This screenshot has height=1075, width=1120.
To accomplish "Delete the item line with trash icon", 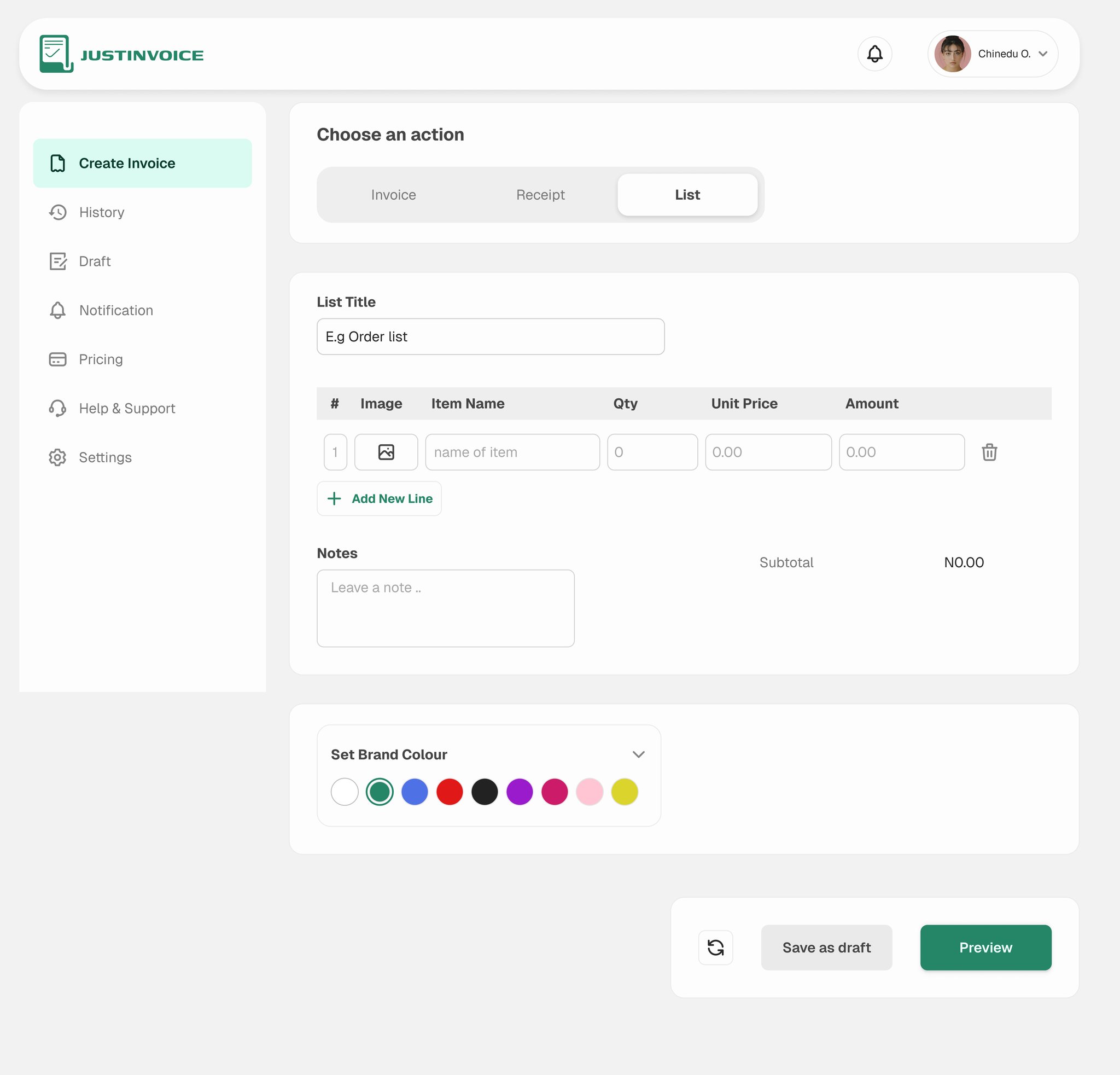I will (x=989, y=452).
